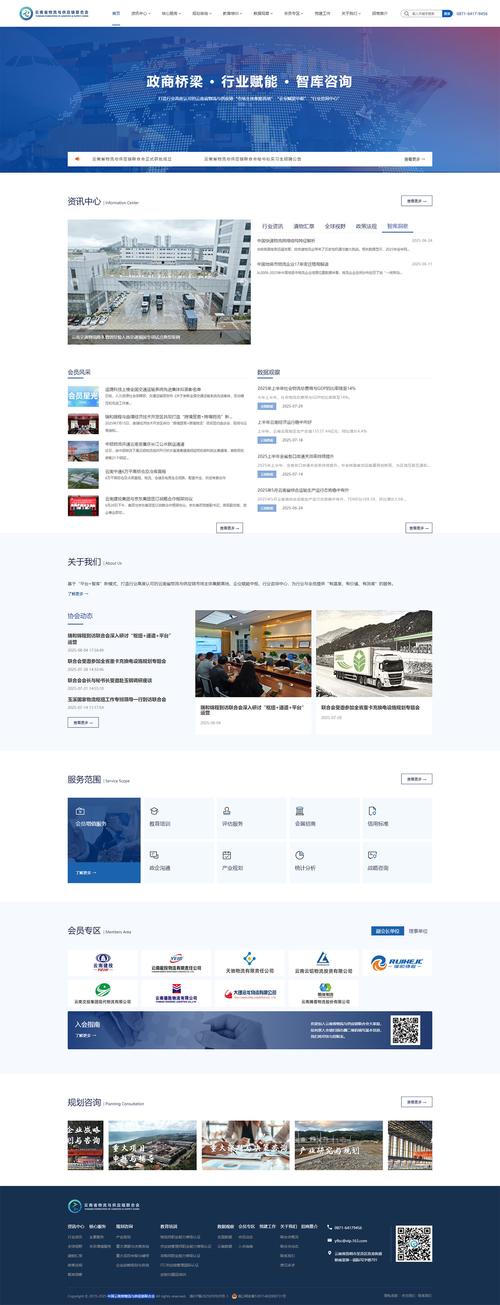Select the 理事单位 members tab

(418, 931)
